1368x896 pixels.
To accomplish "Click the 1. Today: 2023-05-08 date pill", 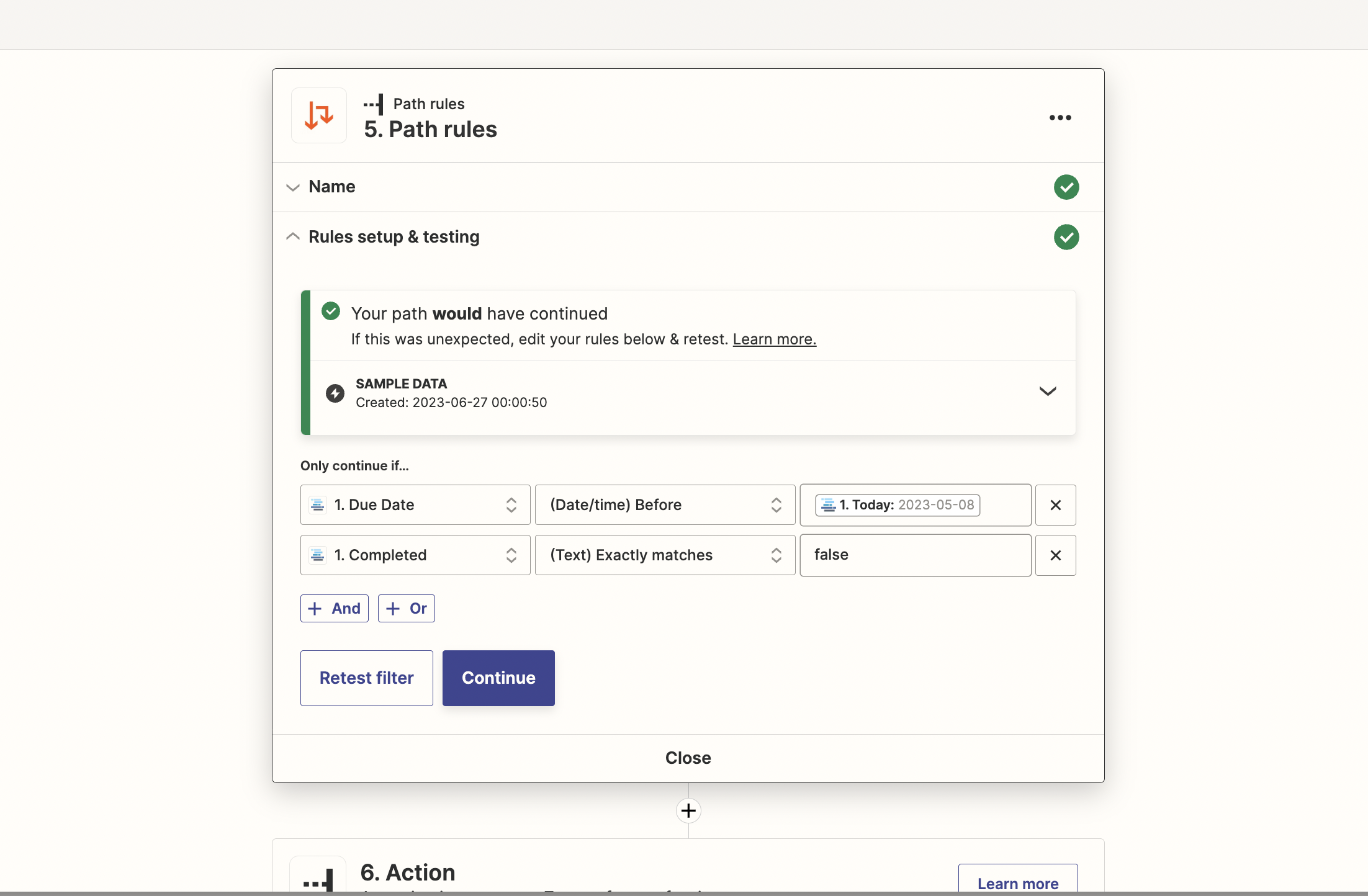I will tap(897, 504).
